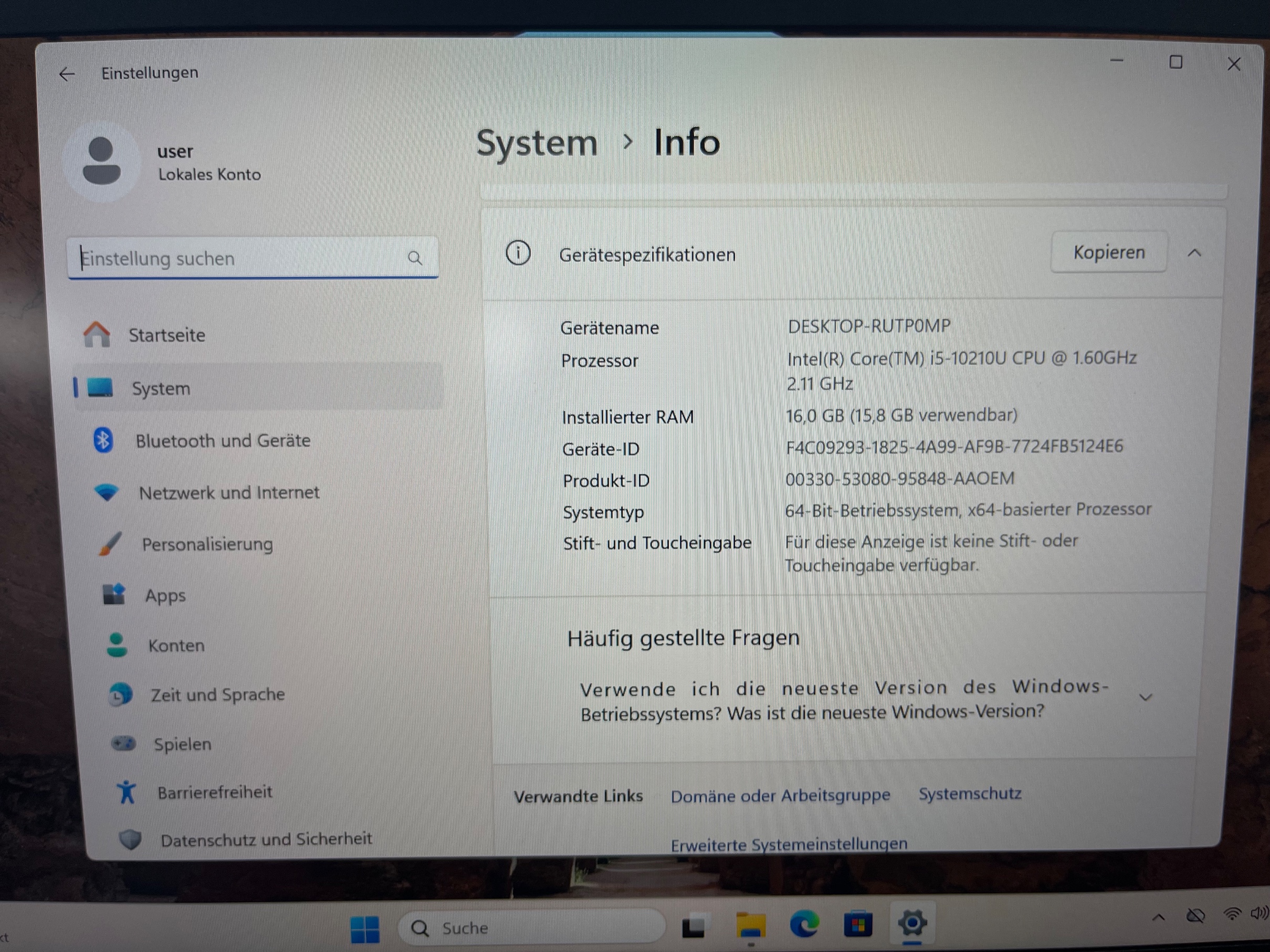Focus the Einstellung suchen search field
Screen dimensions: 1270x952
253,258
